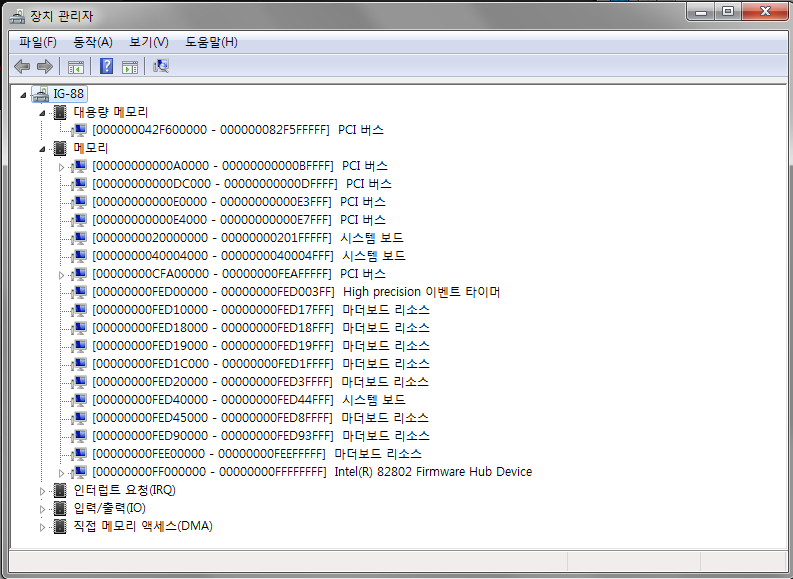Open the 도움말(H) menu

coord(211,42)
